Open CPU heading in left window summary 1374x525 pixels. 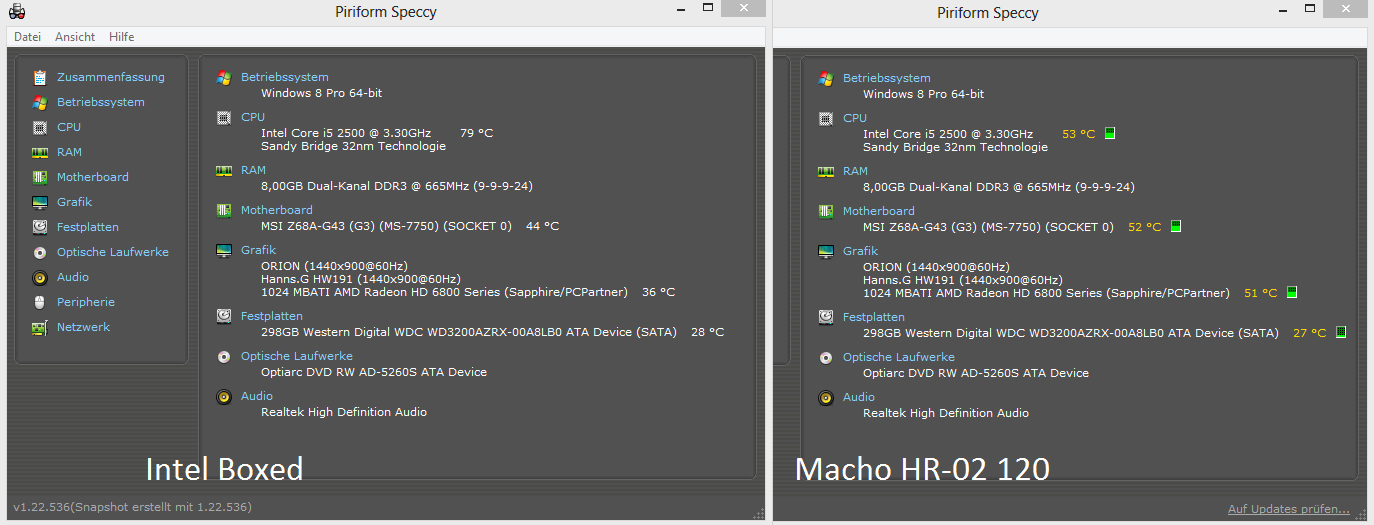pyautogui.click(x=253, y=117)
